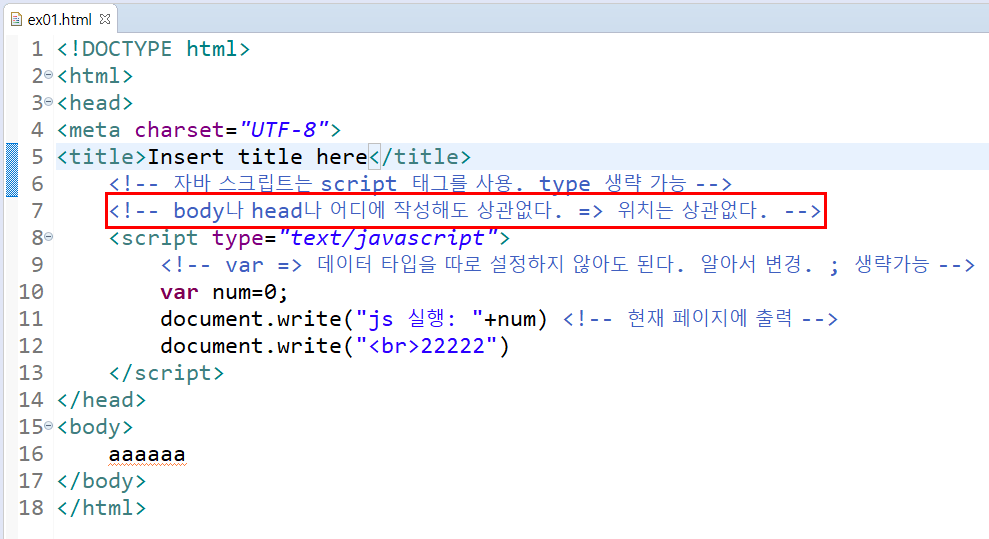Click document.write on line 11
The height and width of the screenshot is (539, 989).
pos(250,319)
